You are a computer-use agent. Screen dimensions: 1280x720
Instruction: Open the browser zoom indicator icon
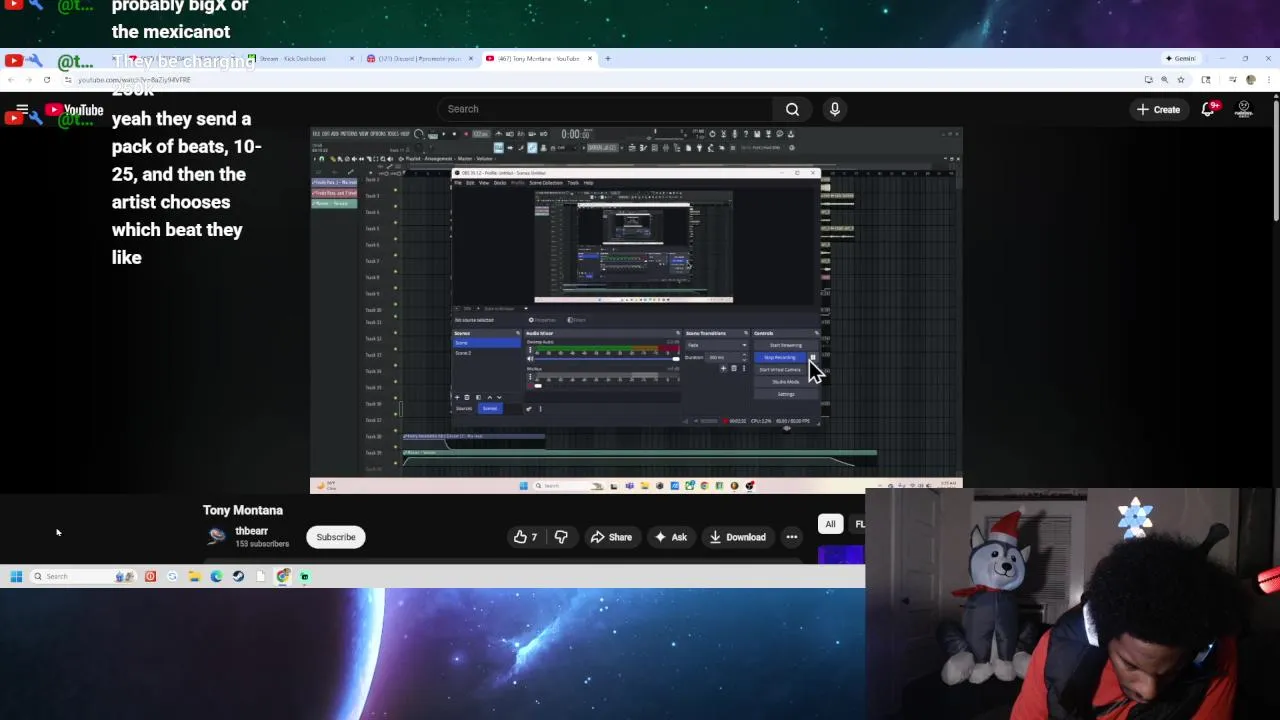point(1164,79)
